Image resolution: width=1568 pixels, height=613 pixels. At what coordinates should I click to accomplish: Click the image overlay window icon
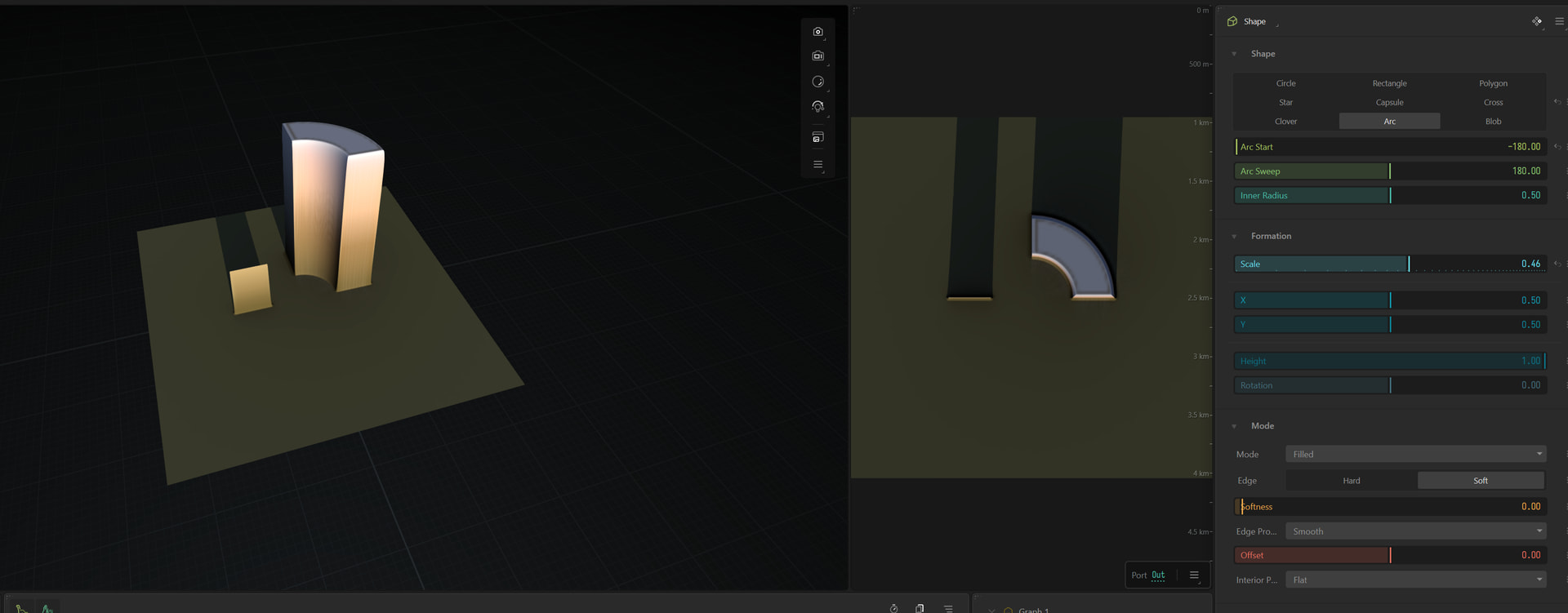click(x=817, y=137)
